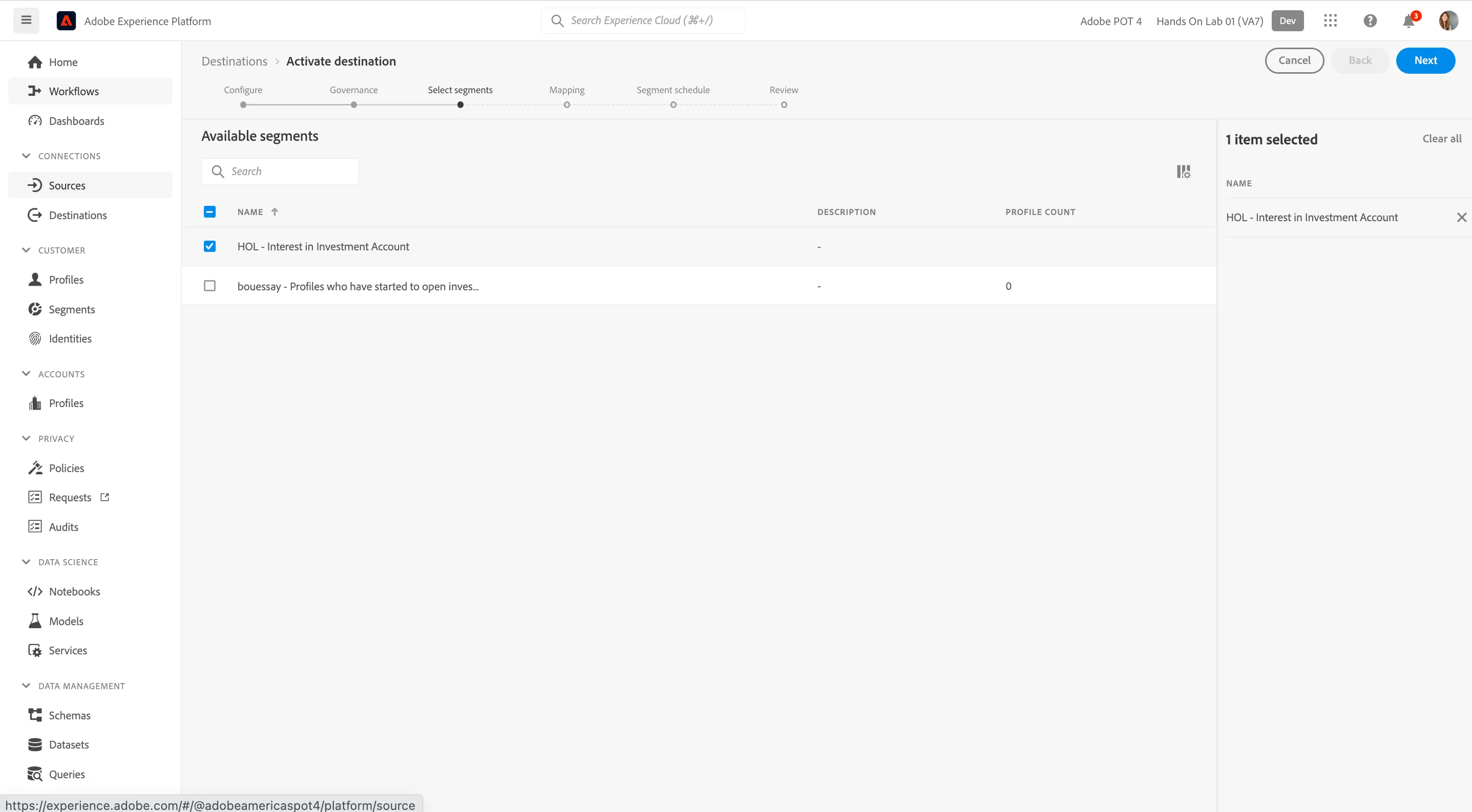Click the Next button

(1425, 60)
